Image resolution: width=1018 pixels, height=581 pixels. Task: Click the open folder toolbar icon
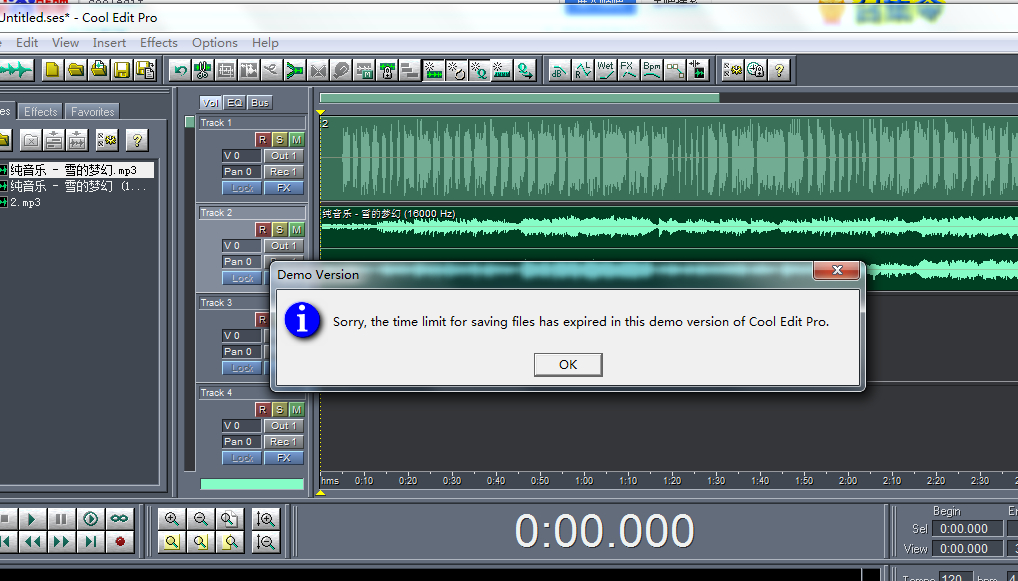[x=76, y=69]
